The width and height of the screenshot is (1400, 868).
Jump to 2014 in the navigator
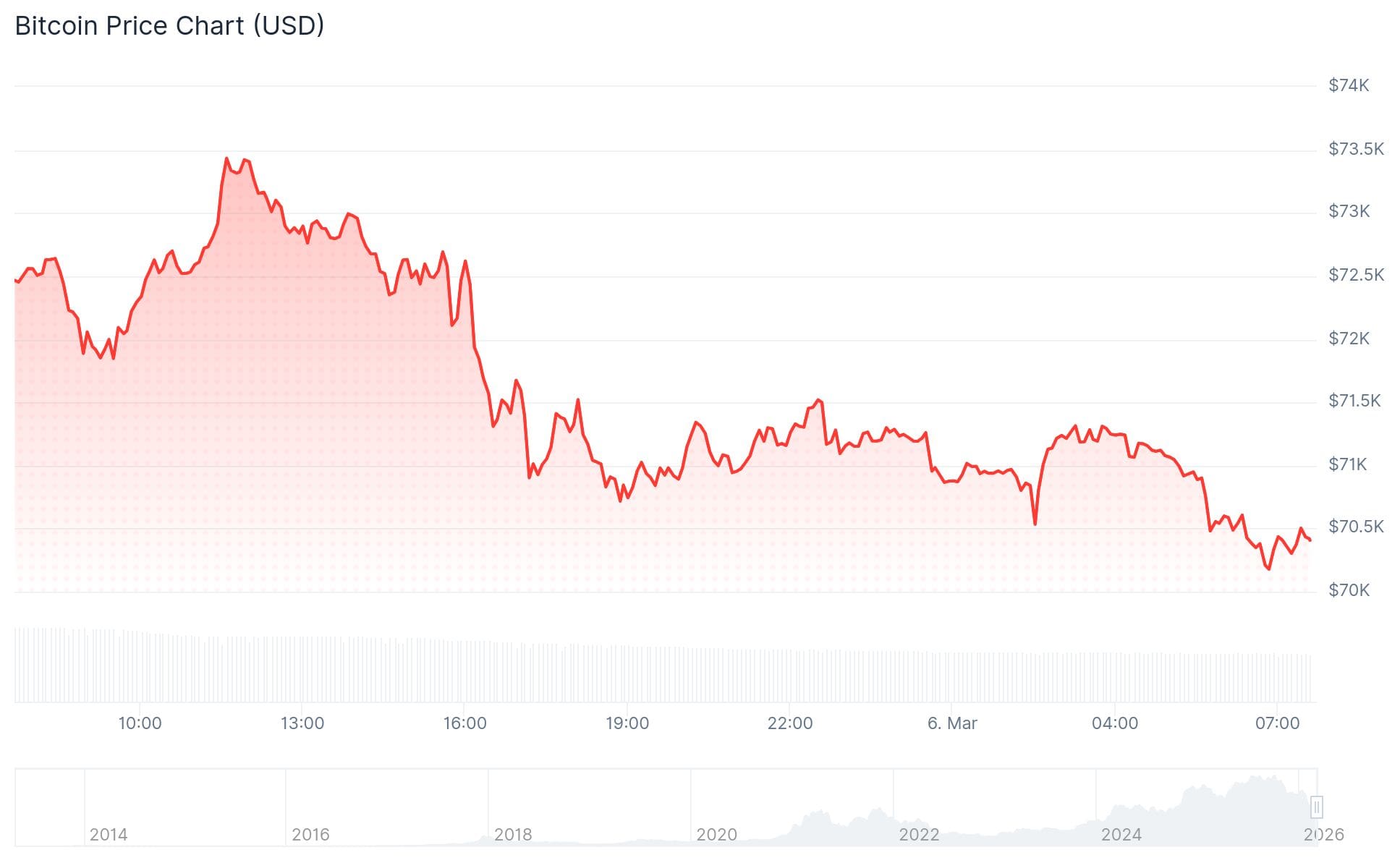[x=109, y=835]
